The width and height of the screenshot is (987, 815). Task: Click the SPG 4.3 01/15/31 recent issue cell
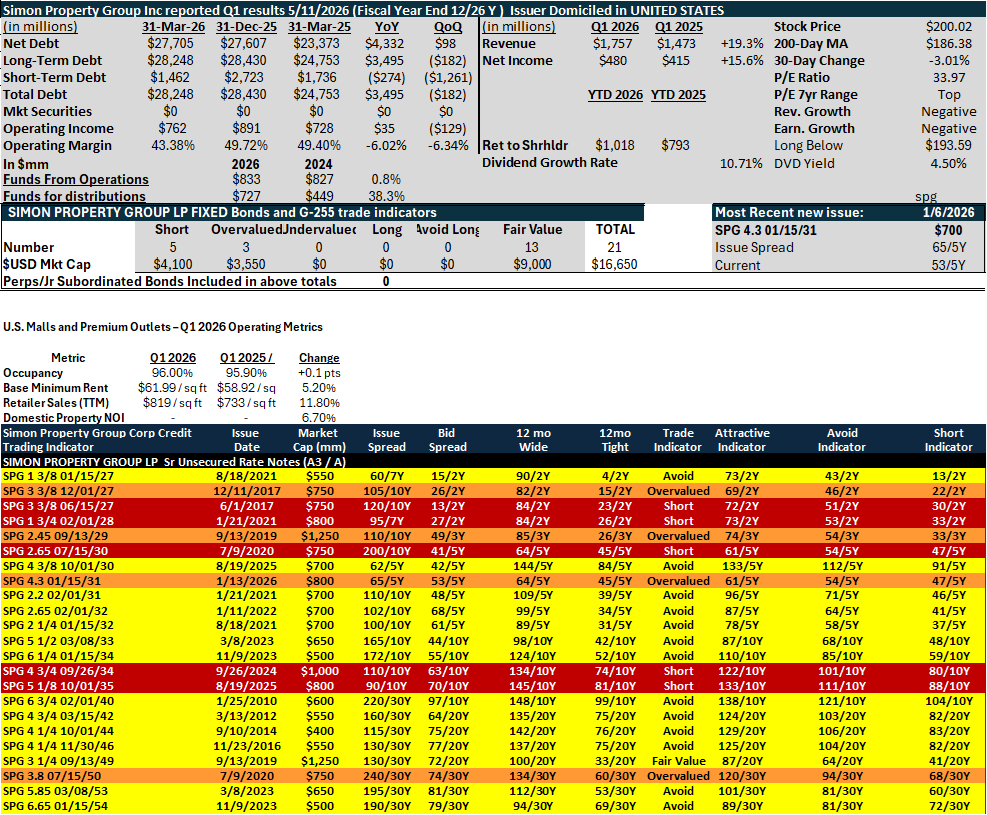[765, 230]
